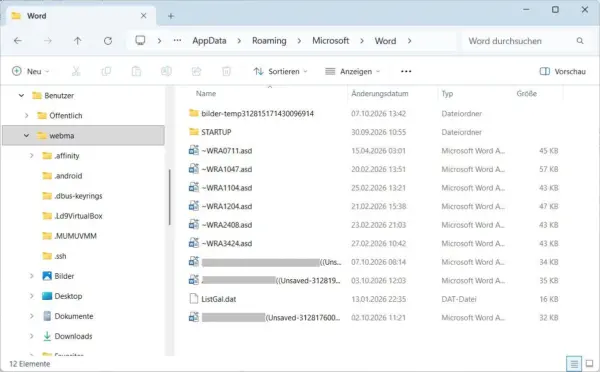Image resolution: width=600 pixels, height=372 pixels.
Task: Expand the Bilder folder node
Action: pyautogui.click(x=32, y=276)
